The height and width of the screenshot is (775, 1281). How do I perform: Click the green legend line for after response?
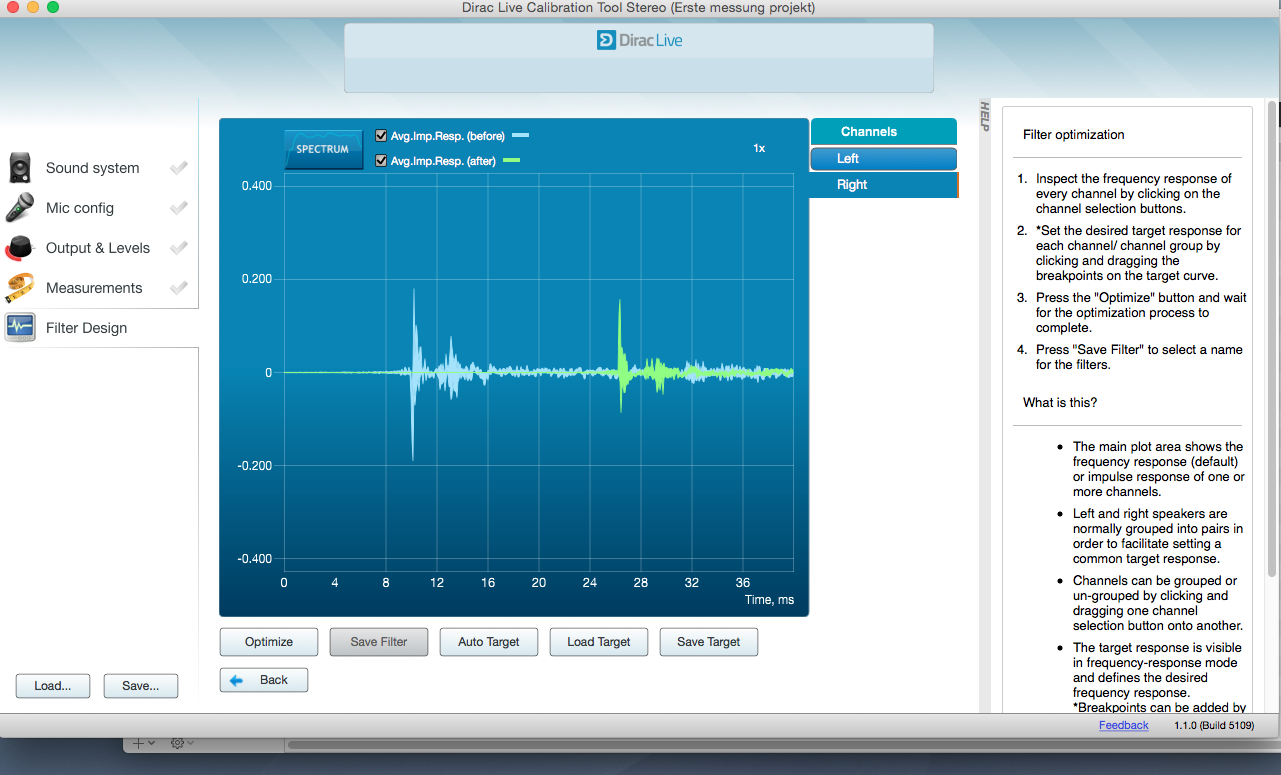(x=512, y=161)
